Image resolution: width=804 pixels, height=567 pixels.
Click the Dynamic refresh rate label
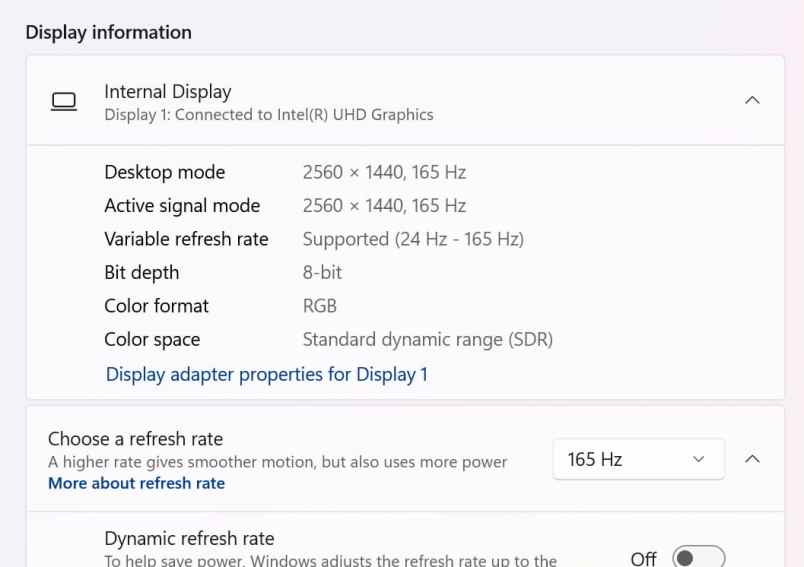click(189, 539)
